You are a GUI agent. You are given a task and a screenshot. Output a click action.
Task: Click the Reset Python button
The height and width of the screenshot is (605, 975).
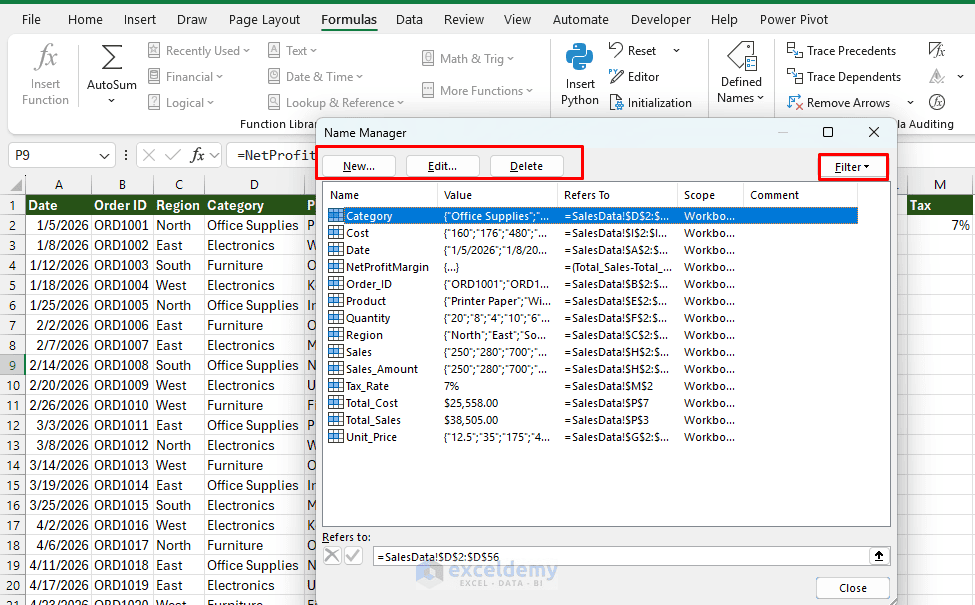(633, 50)
